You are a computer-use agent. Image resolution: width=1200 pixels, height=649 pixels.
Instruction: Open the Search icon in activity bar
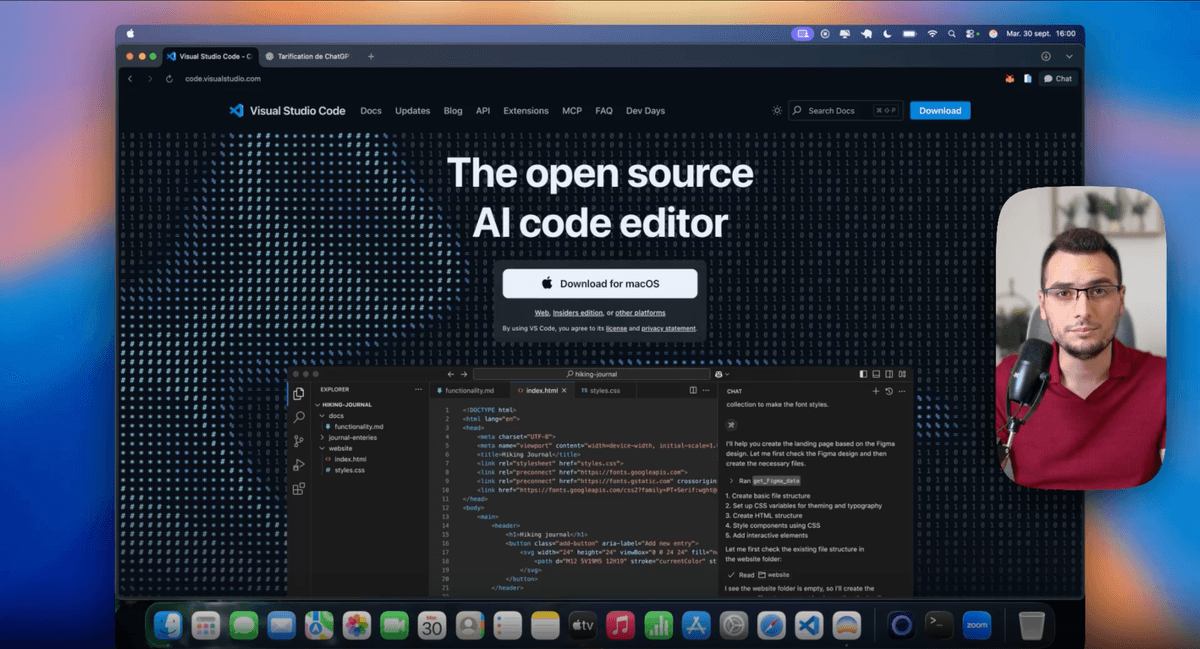pos(299,417)
